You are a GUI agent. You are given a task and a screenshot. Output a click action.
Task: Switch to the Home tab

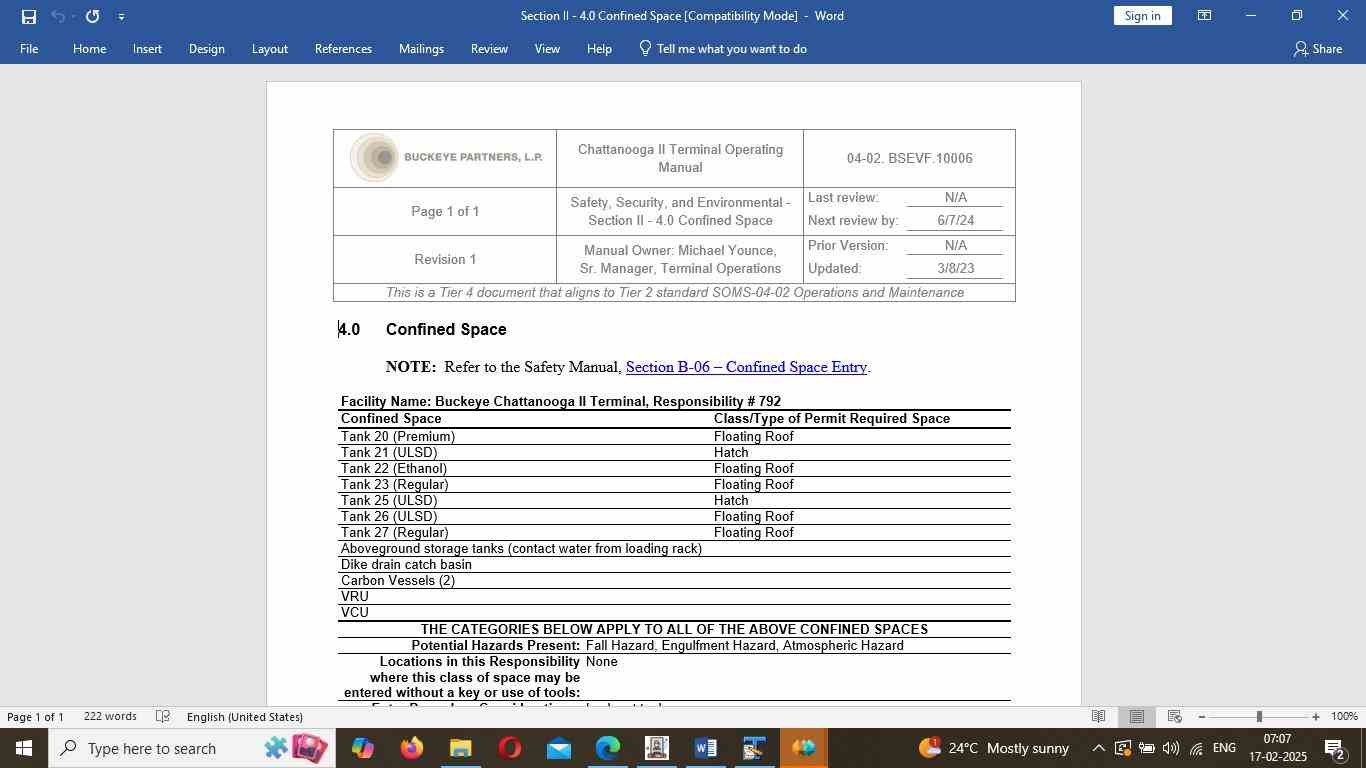[89, 48]
